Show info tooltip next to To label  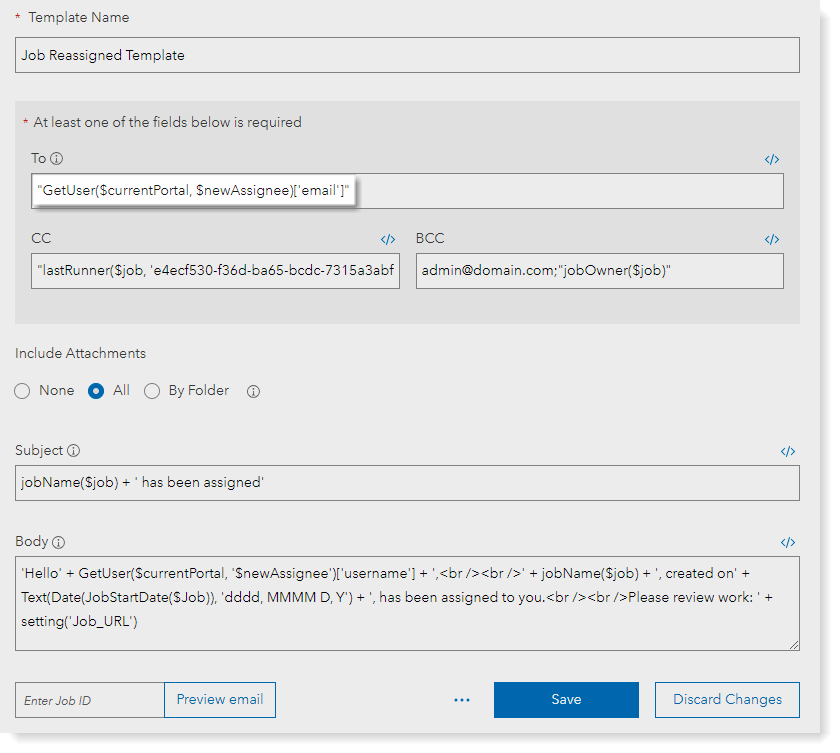[x=57, y=159]
